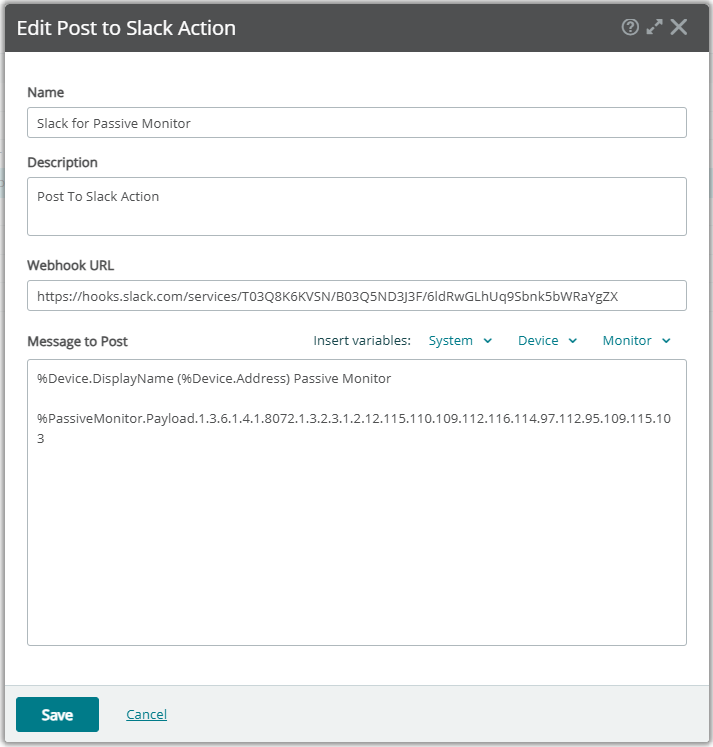Close the Edit Post to Slack Action dialog
The height and width of the screenshot is (747, 713).
coord(679,27)
